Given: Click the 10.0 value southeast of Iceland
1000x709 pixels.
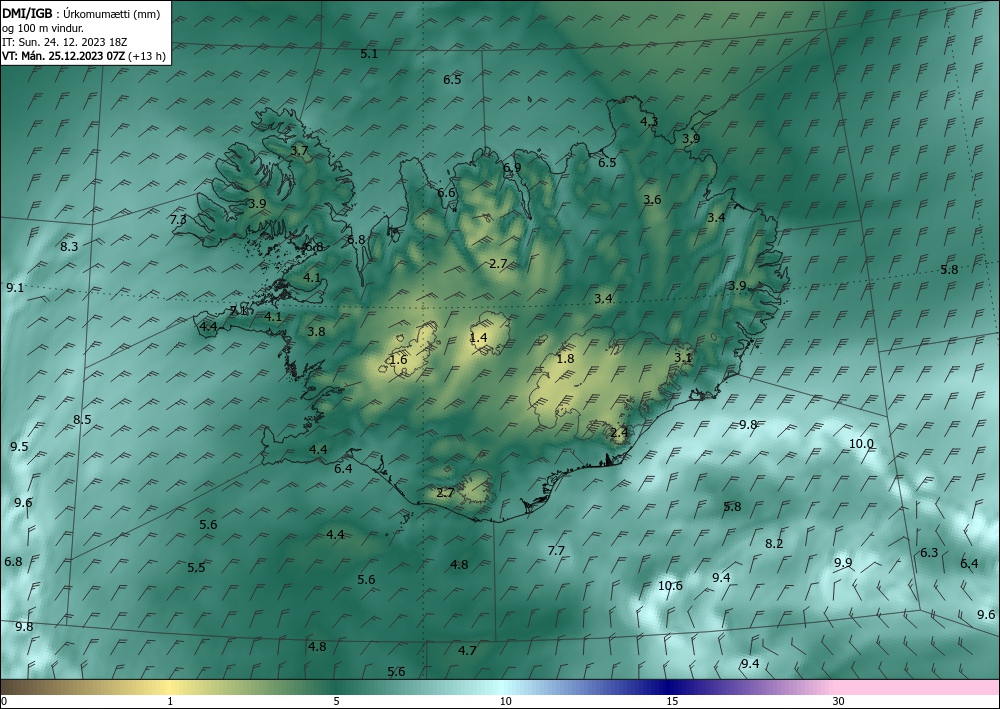Looking at the screenshot, I should [862, 444].
